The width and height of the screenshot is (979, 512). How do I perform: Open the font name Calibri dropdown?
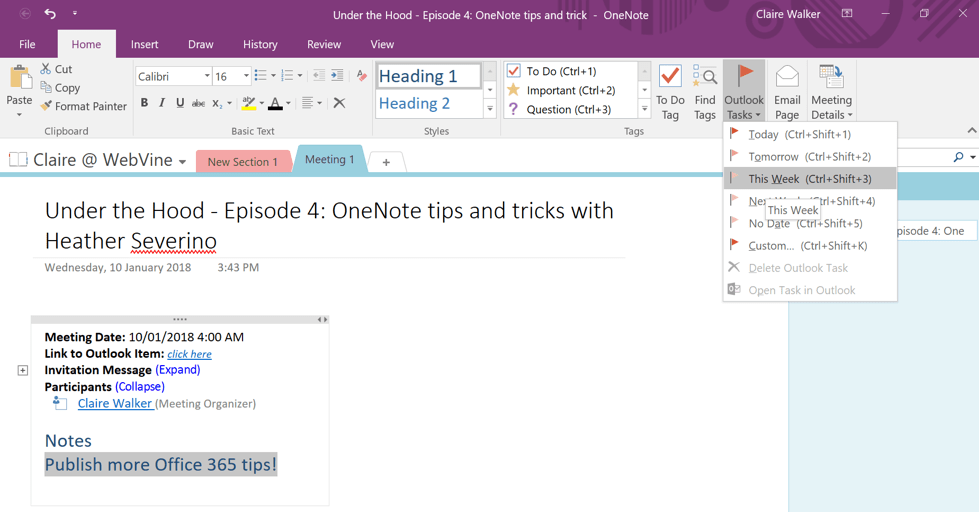207,76
